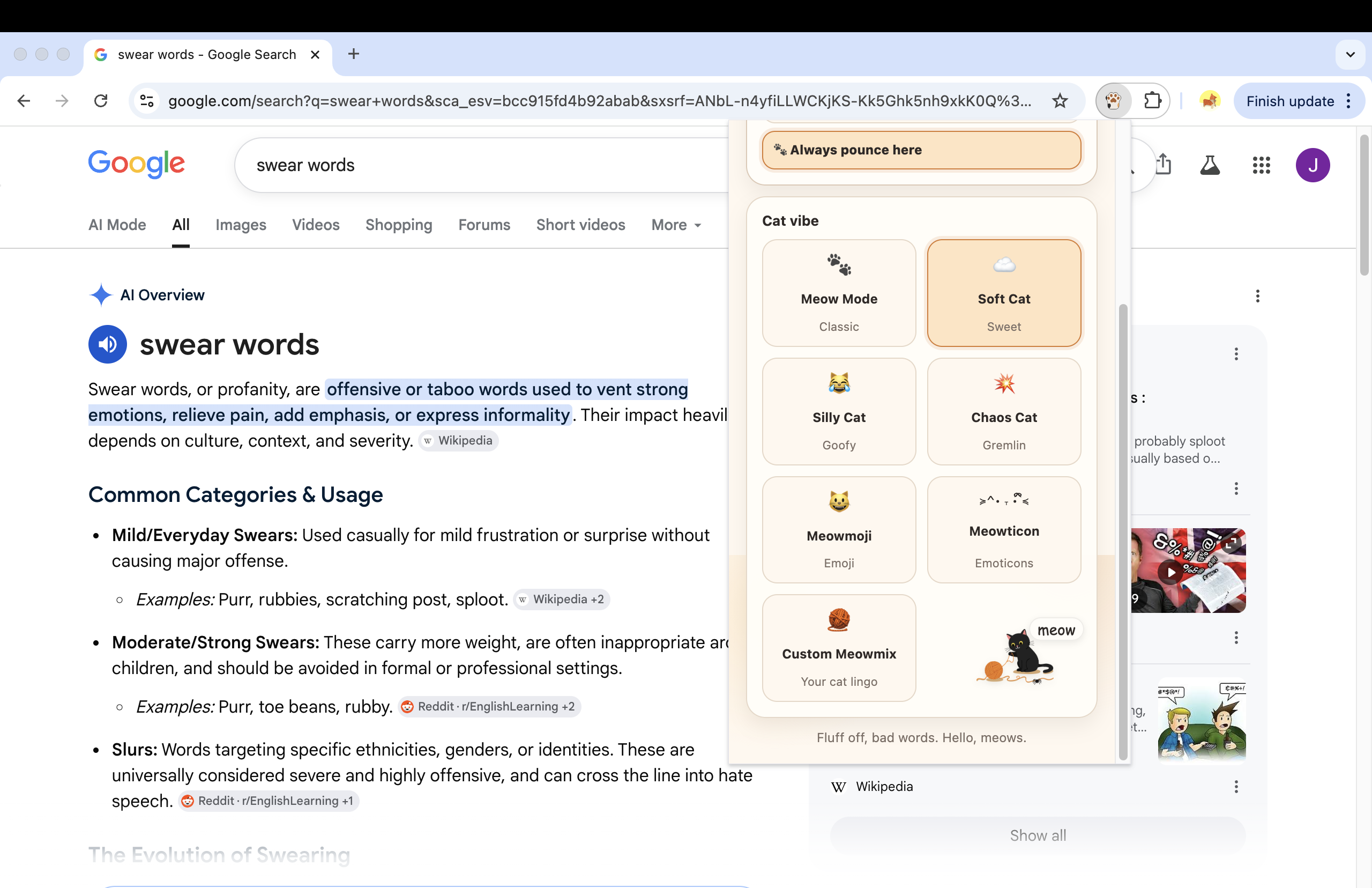The image size is (1372, 888).
Task: Reload the current page
Action: [101, 101]
